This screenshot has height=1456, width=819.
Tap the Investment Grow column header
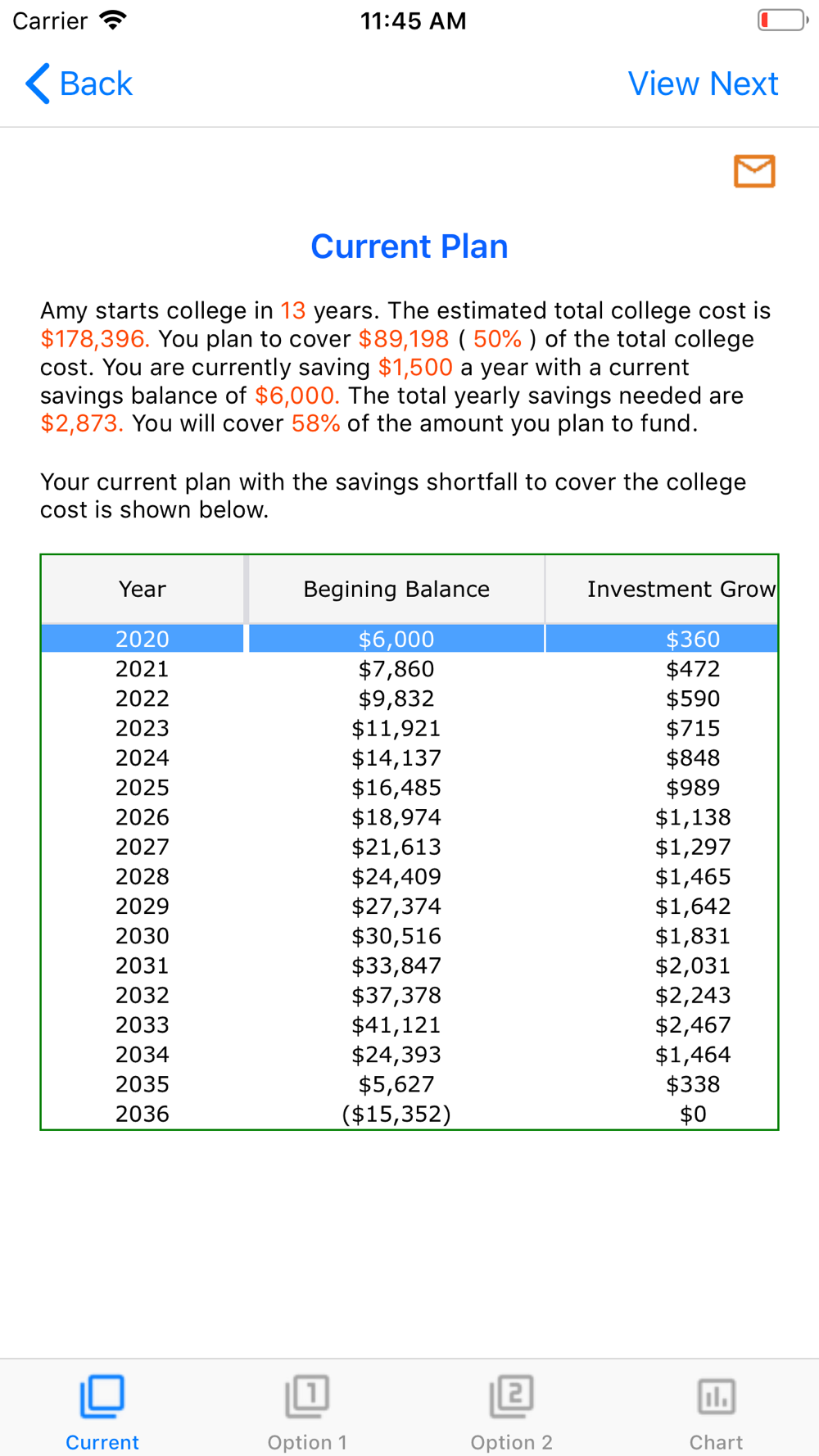662,589
